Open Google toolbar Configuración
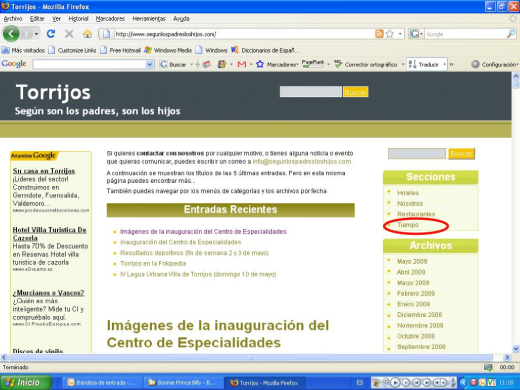520x390 pixels. point(495,64)
